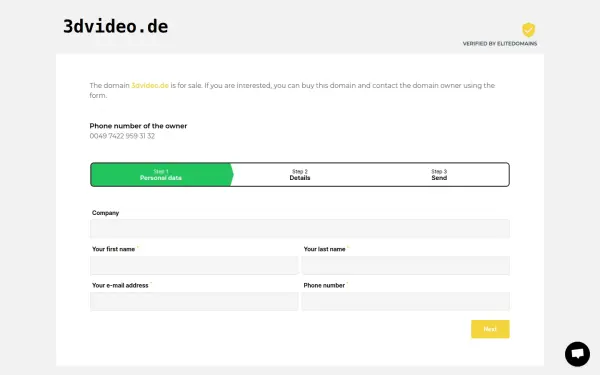The image size is (600, 375).
Task: Click the Verified by Elitedomains text
Action: 500,44
